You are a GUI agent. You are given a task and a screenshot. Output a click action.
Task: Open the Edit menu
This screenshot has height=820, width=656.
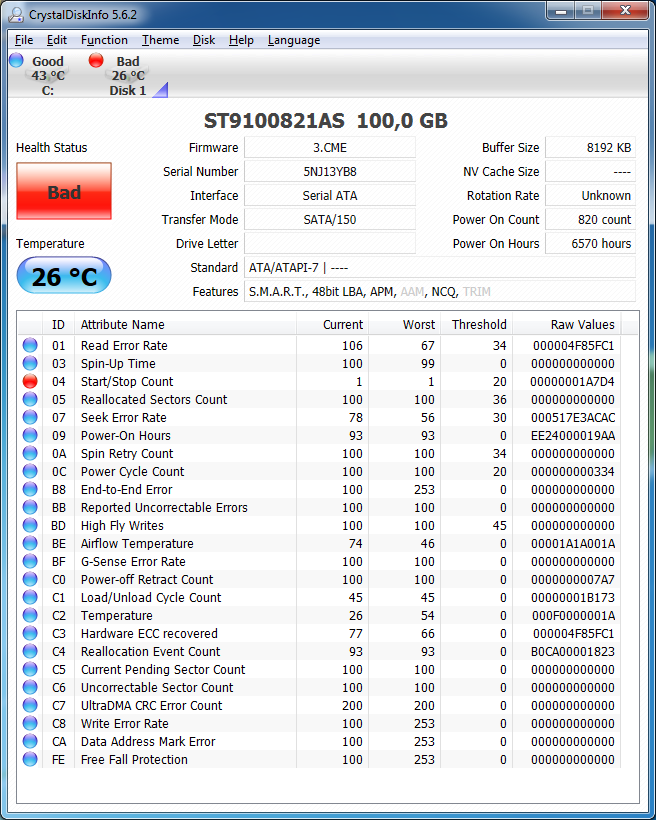(56, 40)
